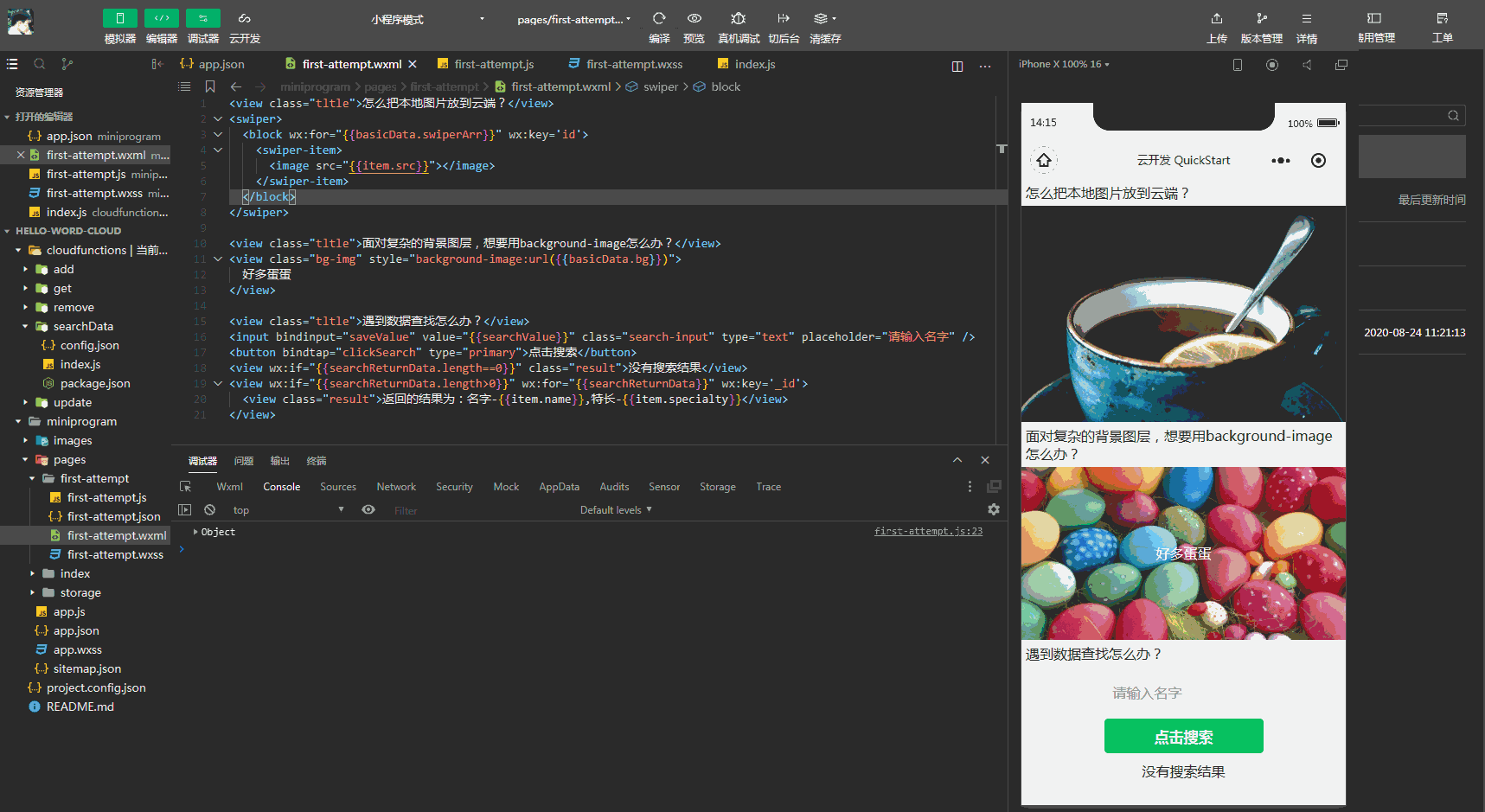This screenshot has width=1485, height=812.
Task: Expand the storage folder
Action: coord(33,593)
